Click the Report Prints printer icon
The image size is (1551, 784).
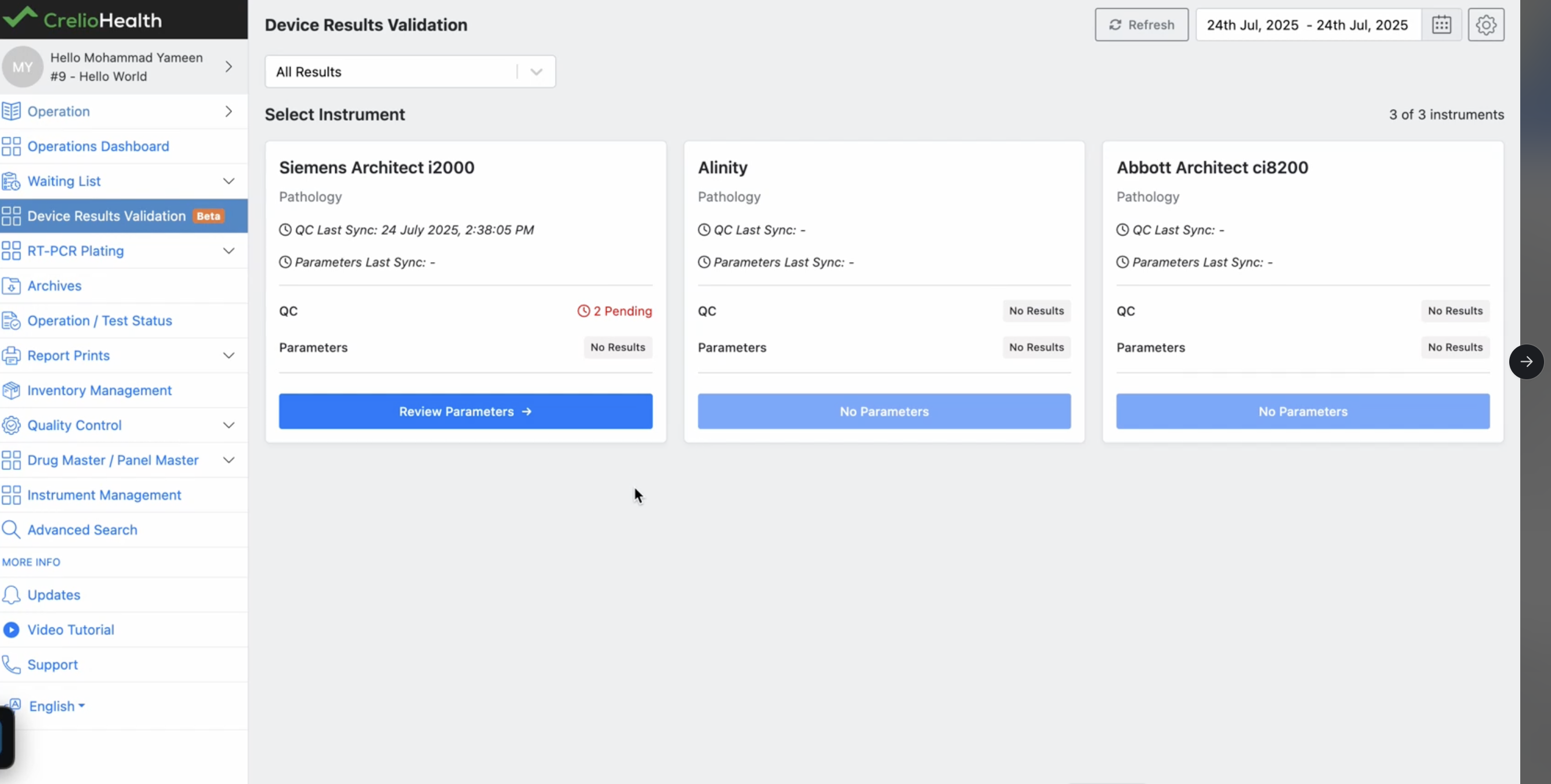[x=11, y=356]
